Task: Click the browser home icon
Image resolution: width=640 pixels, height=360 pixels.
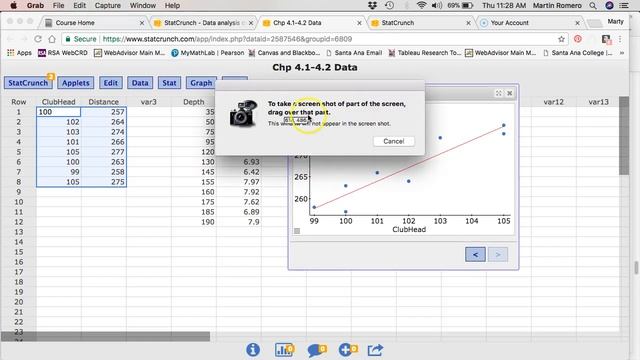Action: tap(52, 39)
